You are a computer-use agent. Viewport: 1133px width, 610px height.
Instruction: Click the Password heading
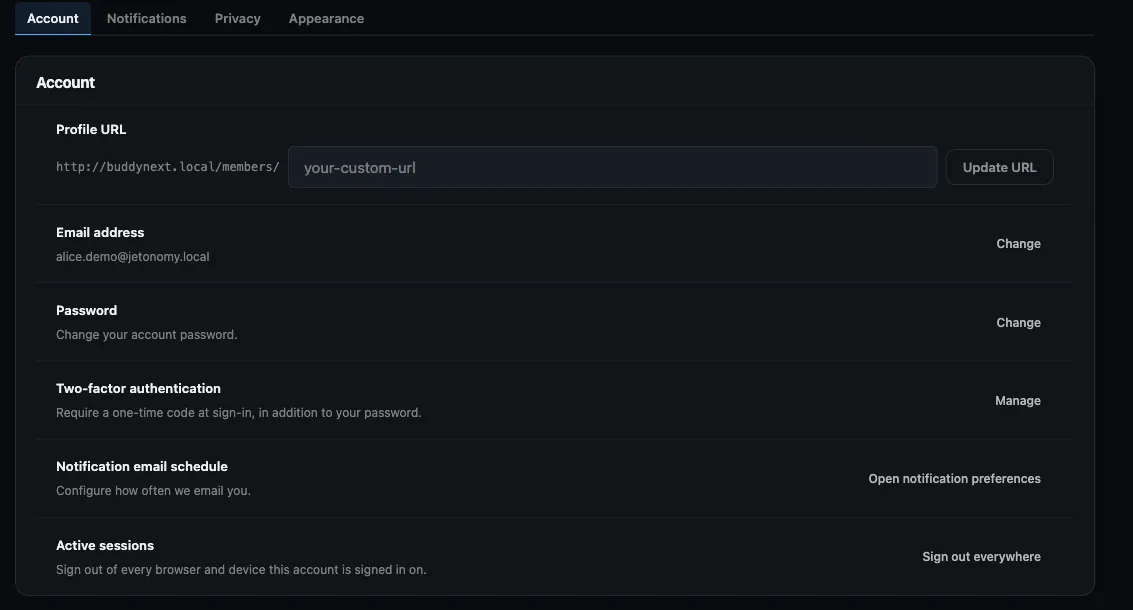87,310
